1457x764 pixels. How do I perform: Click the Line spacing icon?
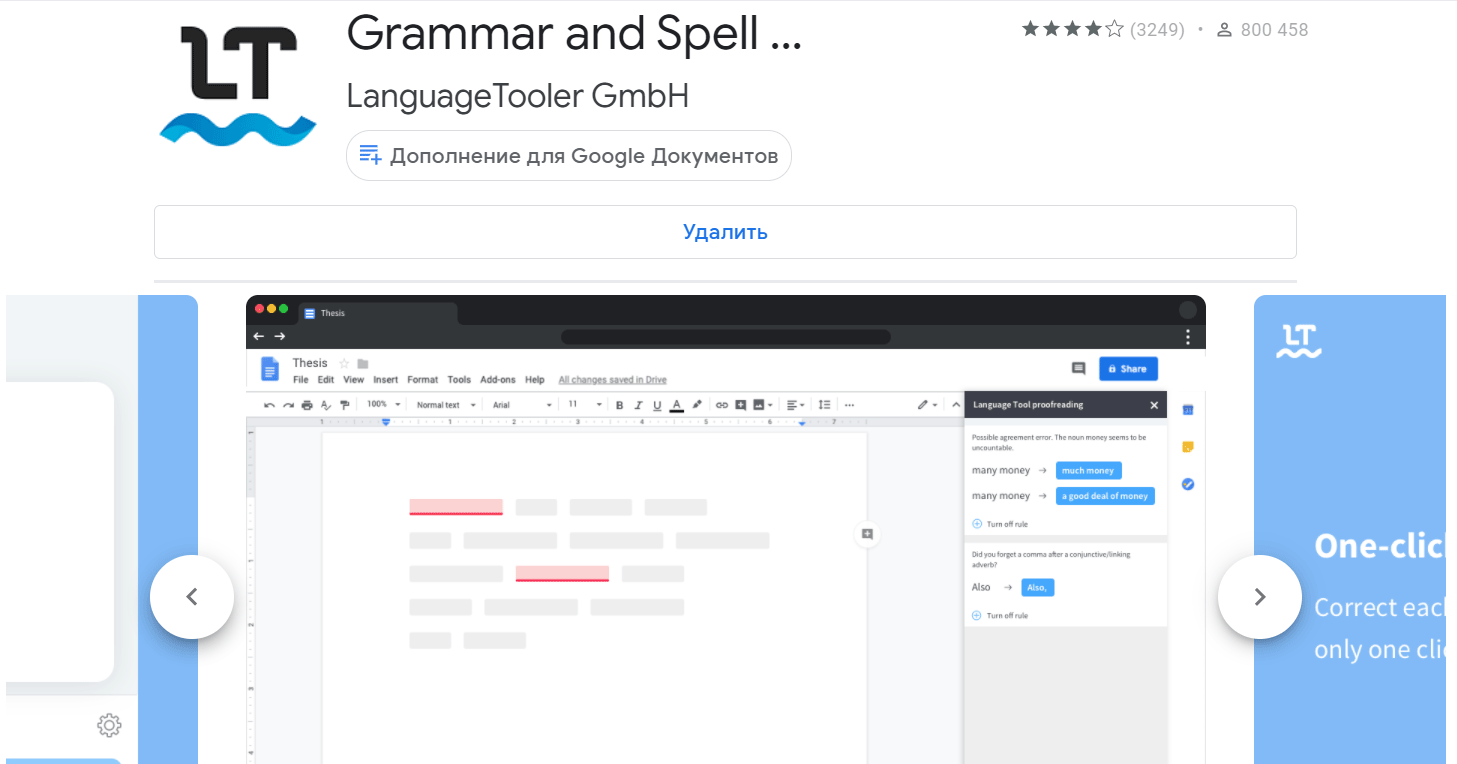point(825,405)
